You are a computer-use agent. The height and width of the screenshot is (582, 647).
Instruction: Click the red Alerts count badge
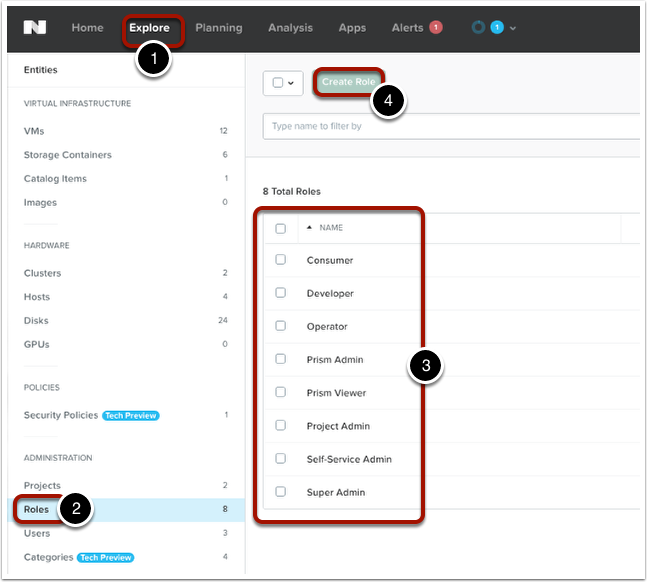435,28
